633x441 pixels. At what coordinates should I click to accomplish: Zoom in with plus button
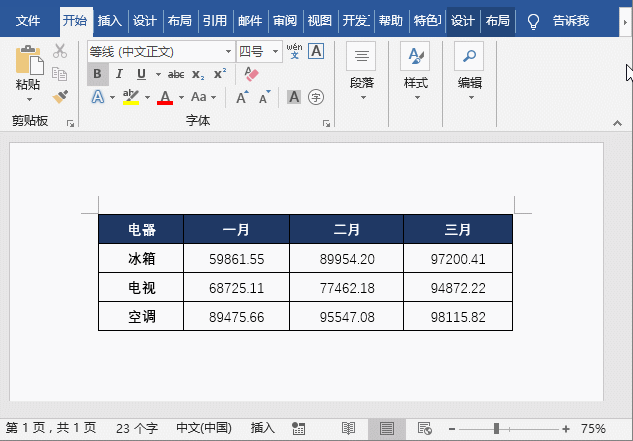pos(566,429)
